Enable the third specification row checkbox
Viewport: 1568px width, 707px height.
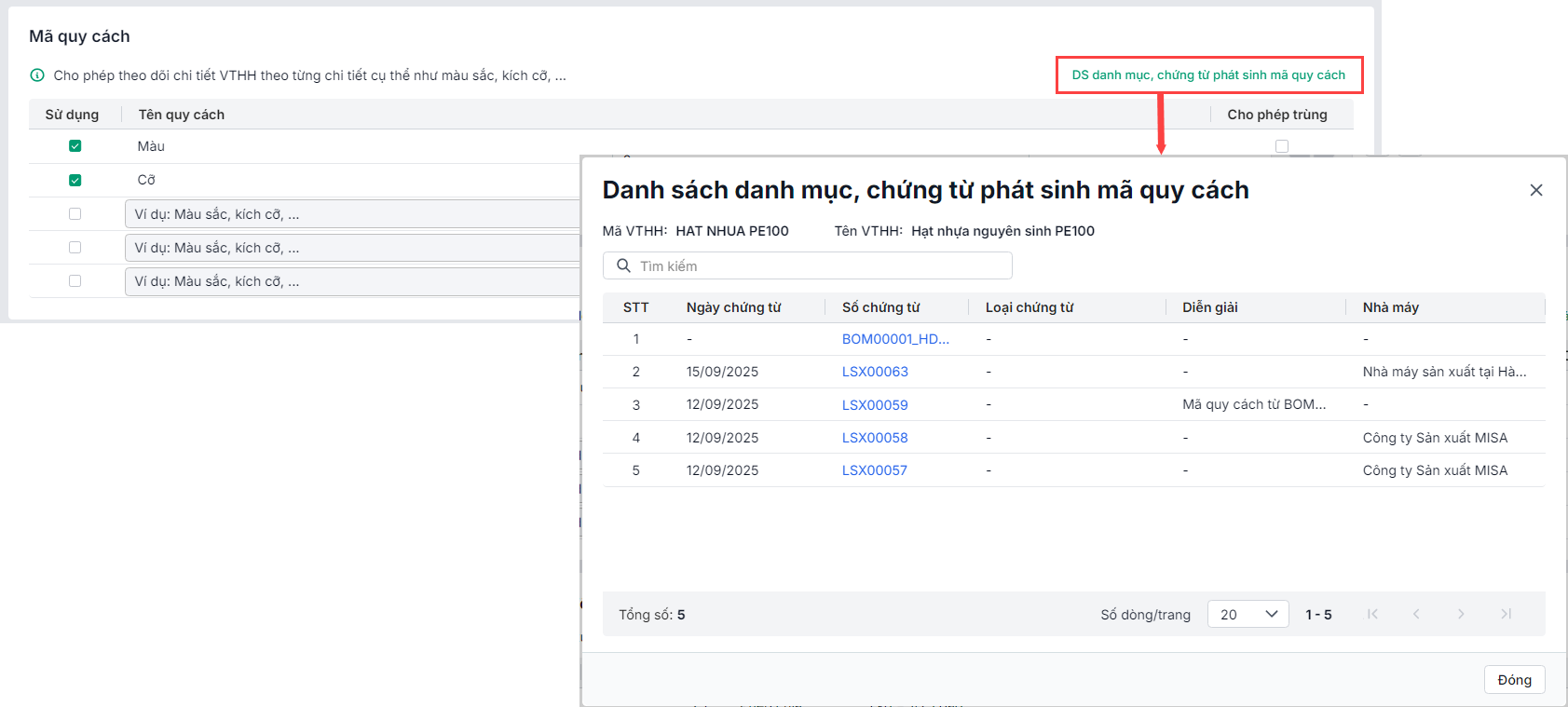point(75,214)
